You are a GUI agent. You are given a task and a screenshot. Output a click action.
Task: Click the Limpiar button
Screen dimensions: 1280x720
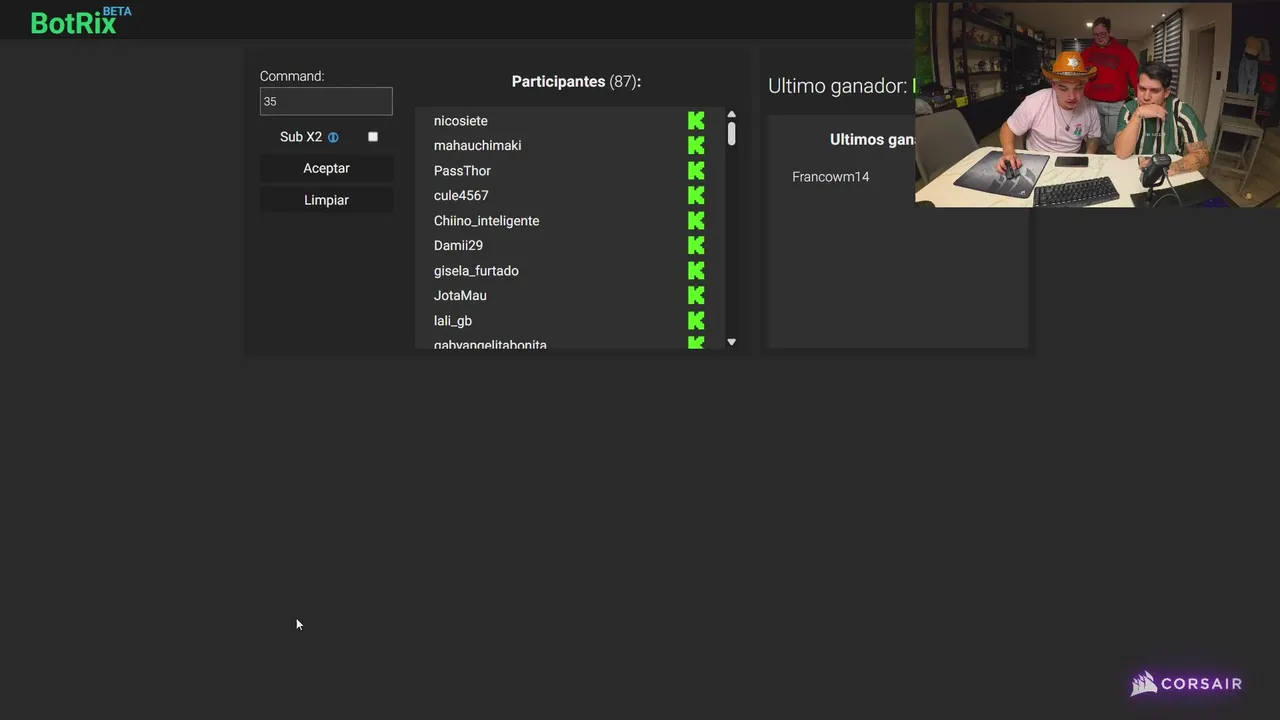click(326, 200)
